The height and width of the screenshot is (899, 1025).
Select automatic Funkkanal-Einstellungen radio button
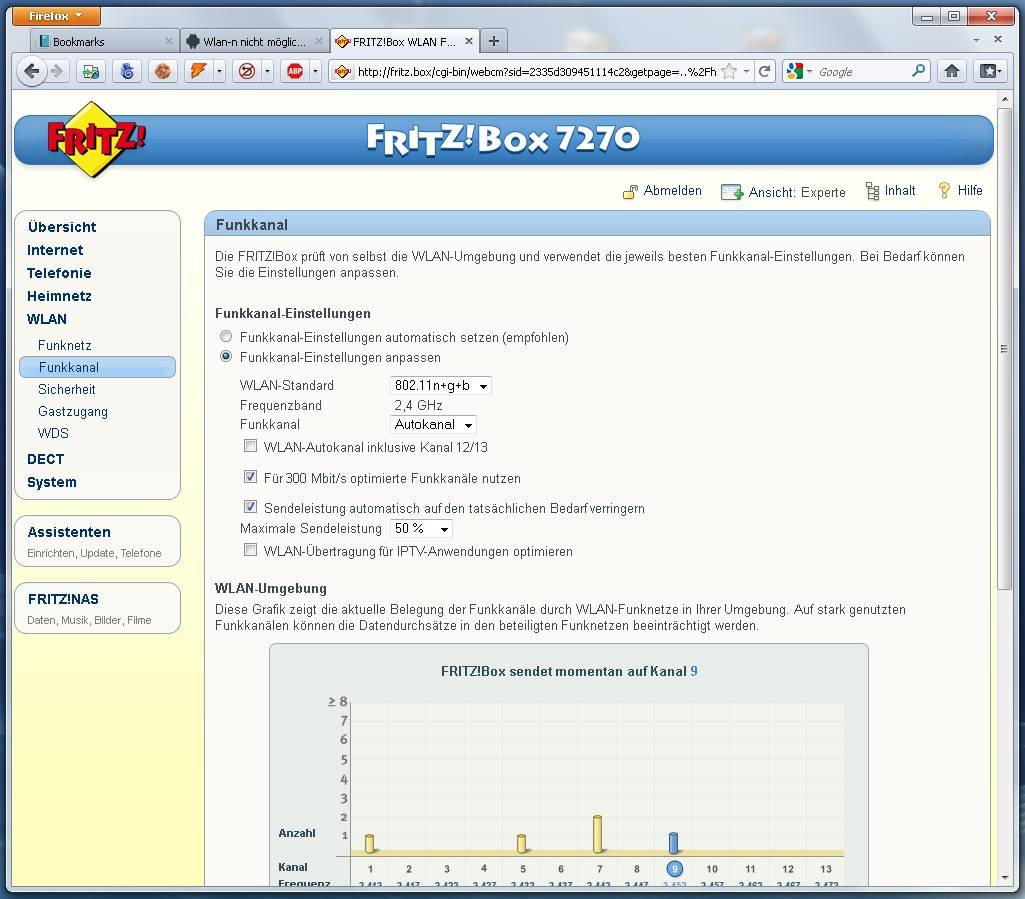tap(226, 336)
